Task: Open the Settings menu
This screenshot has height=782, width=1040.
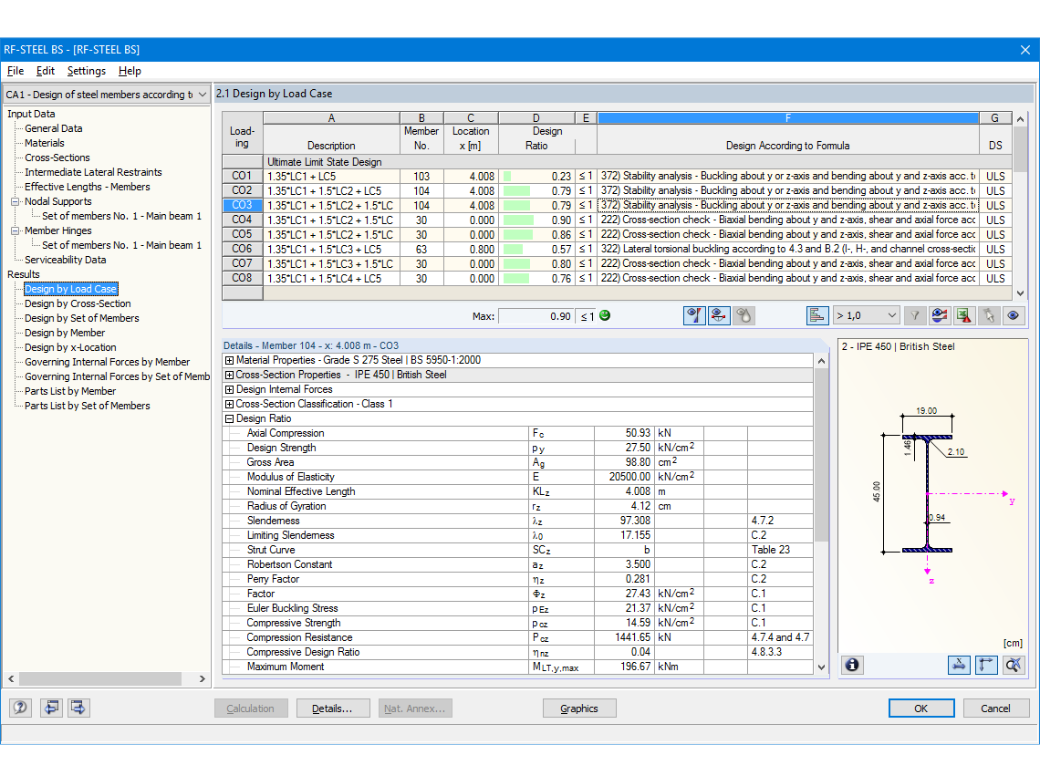Action: (x=86, y=71)
